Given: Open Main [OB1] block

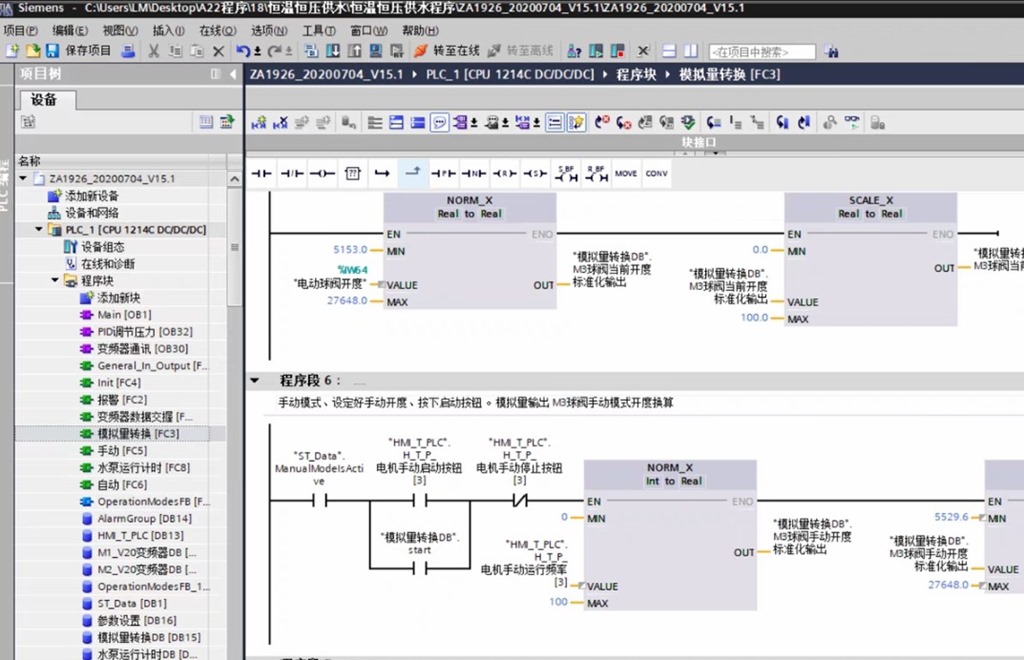Looking at the screenshot, I should point(124,315).
